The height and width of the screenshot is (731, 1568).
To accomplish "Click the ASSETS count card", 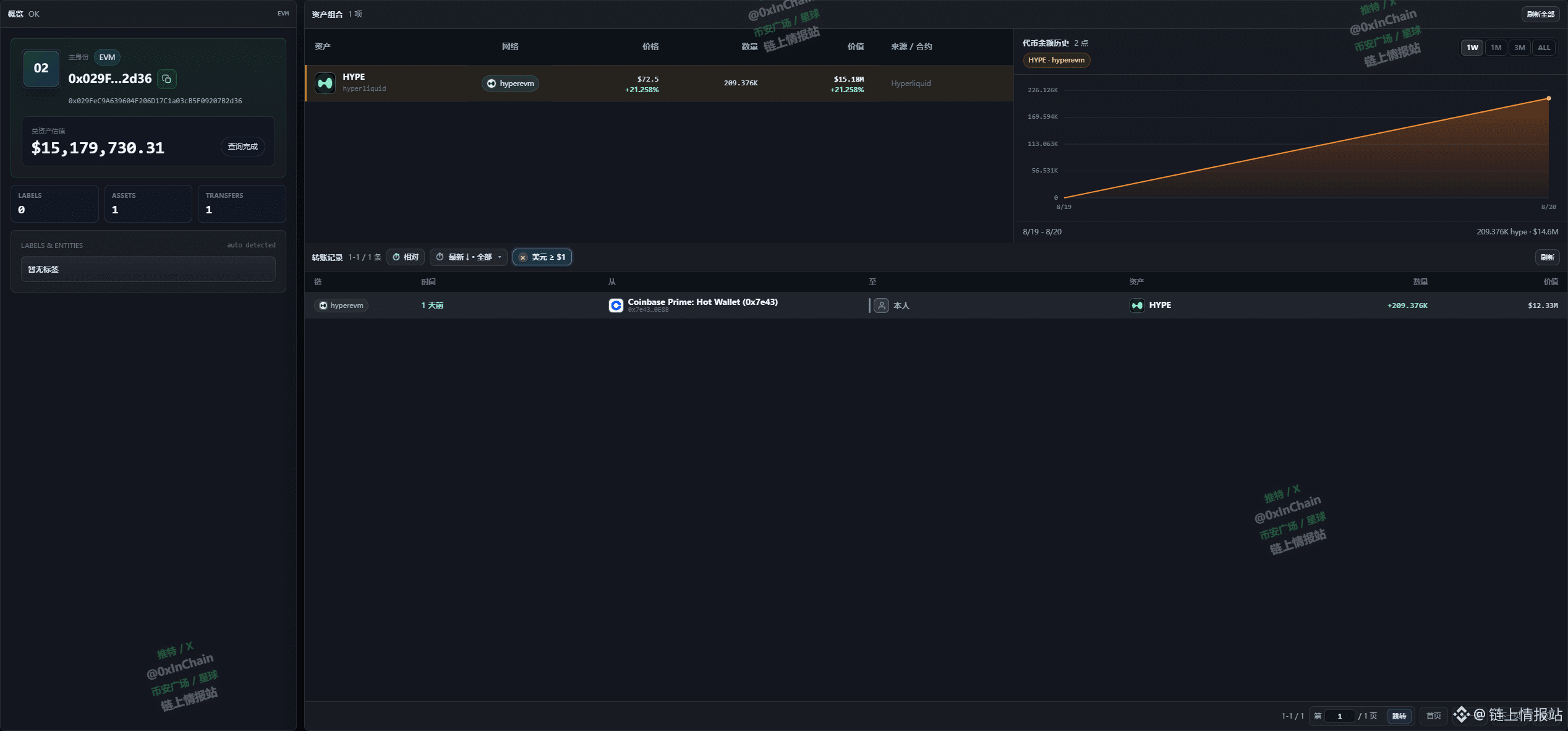I will [x=148, y=203].
